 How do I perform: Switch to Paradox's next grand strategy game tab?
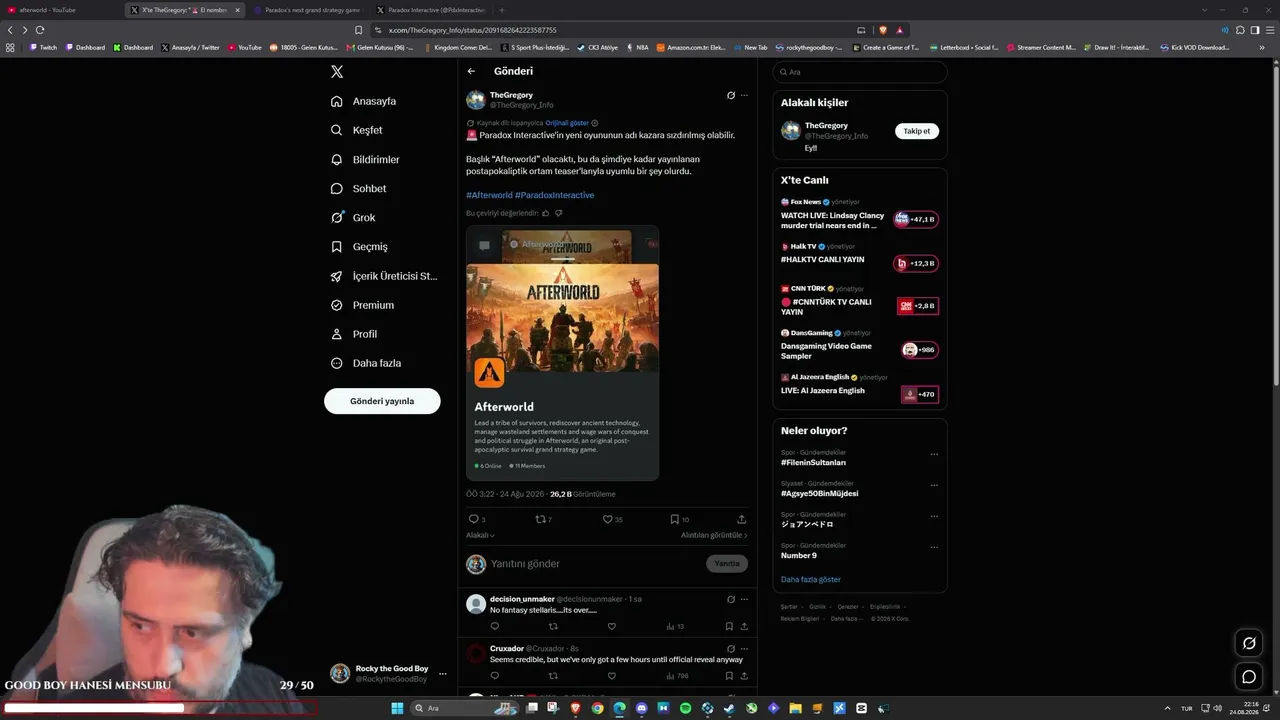tap(307, 10)
